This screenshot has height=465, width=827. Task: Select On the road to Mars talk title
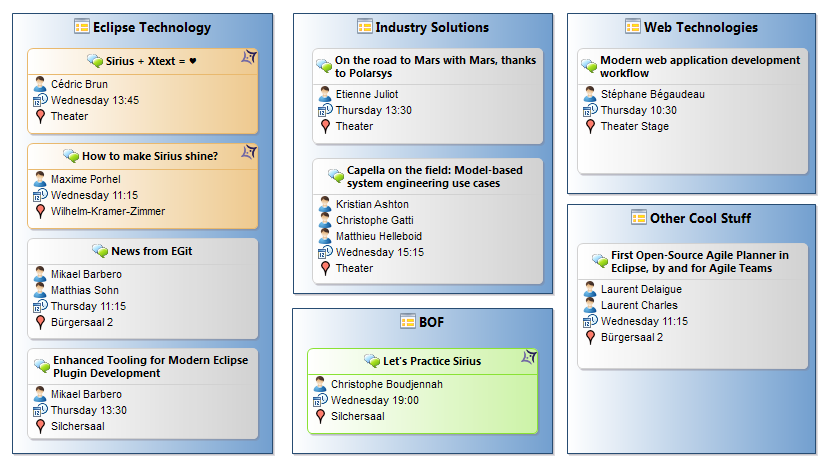point(436,66)
